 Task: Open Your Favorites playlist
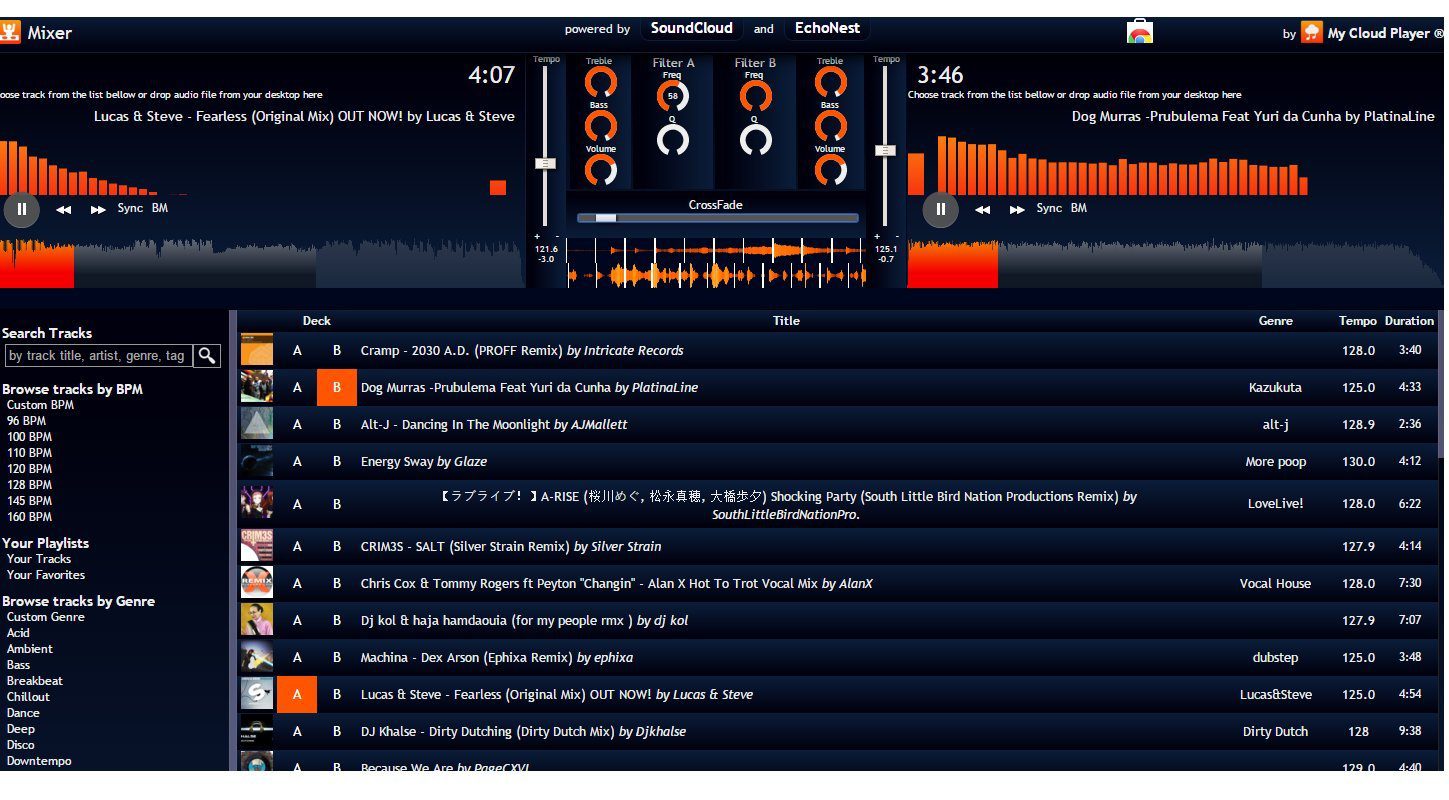46,575
